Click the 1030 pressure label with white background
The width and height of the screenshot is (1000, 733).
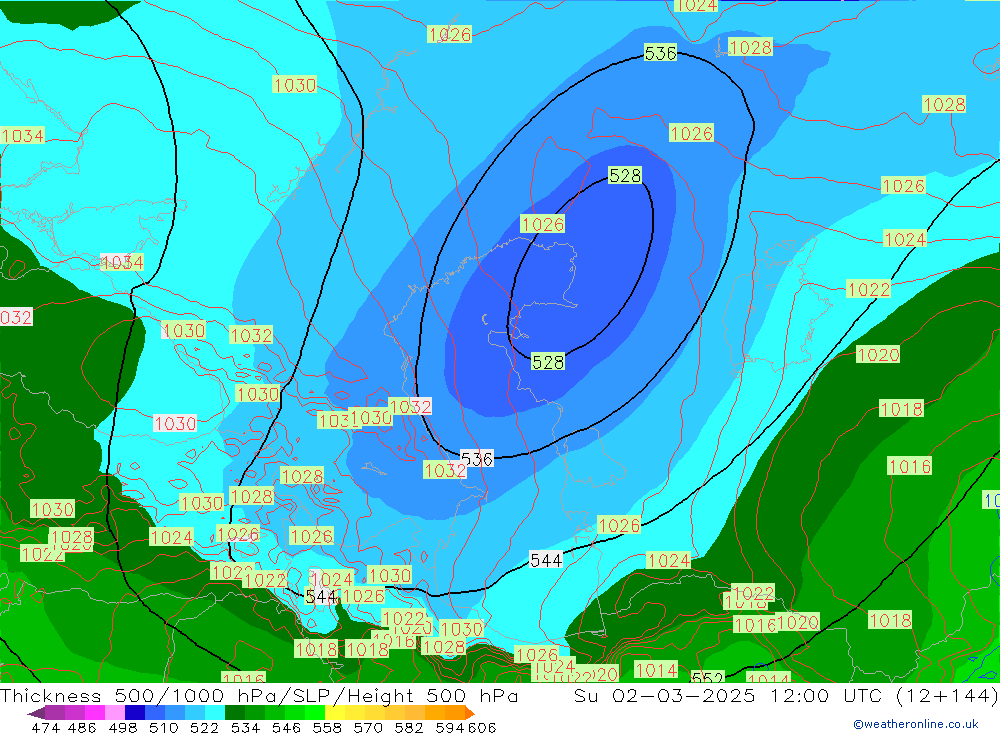click(175, 423)
